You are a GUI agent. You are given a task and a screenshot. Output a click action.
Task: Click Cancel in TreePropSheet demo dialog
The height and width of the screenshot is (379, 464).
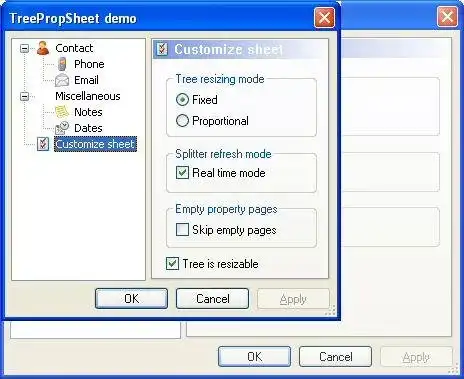[x=212, y=299]
